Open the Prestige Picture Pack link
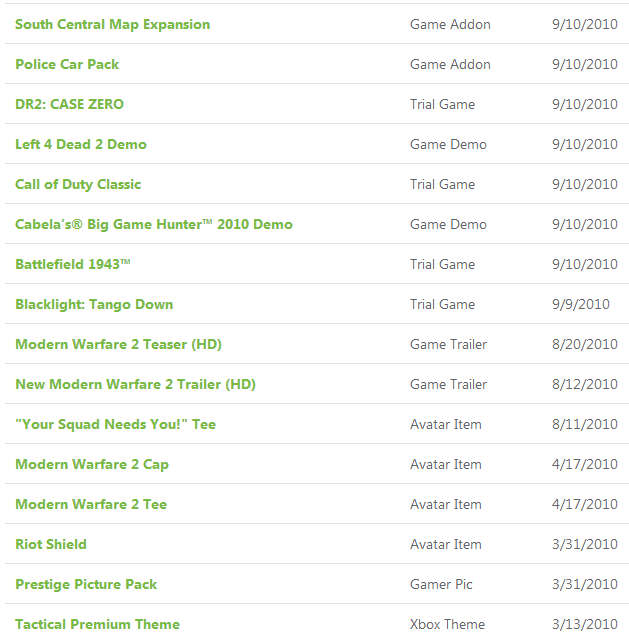The image size is (629, 641). (x=86, y=584)
